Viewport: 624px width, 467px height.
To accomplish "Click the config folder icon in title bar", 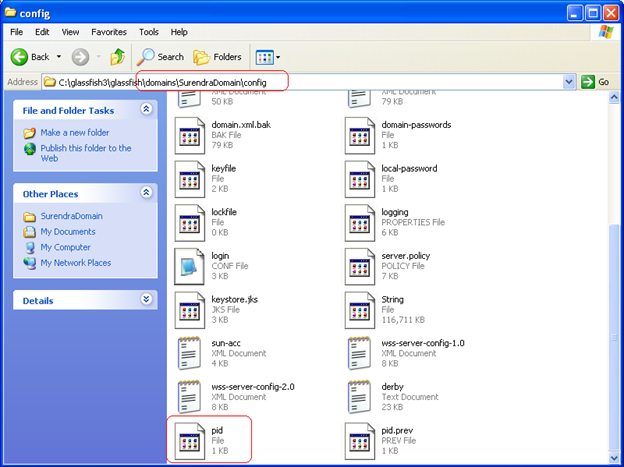I will coord(11,13).
